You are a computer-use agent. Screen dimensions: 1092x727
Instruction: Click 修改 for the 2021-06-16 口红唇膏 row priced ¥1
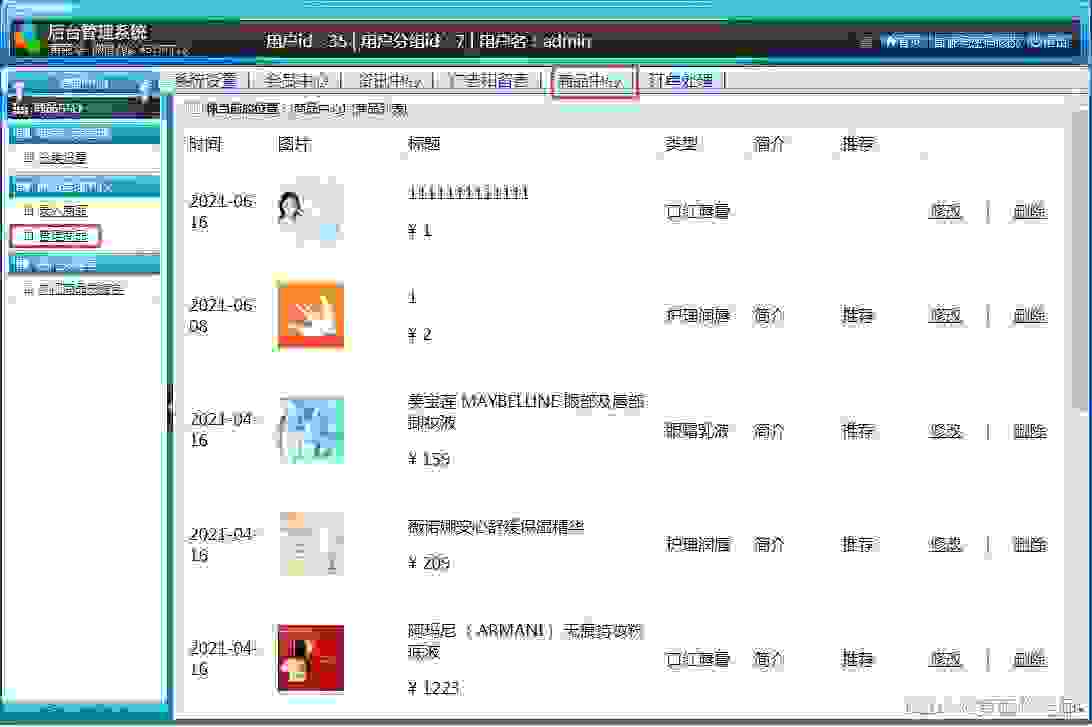[945, 210]
